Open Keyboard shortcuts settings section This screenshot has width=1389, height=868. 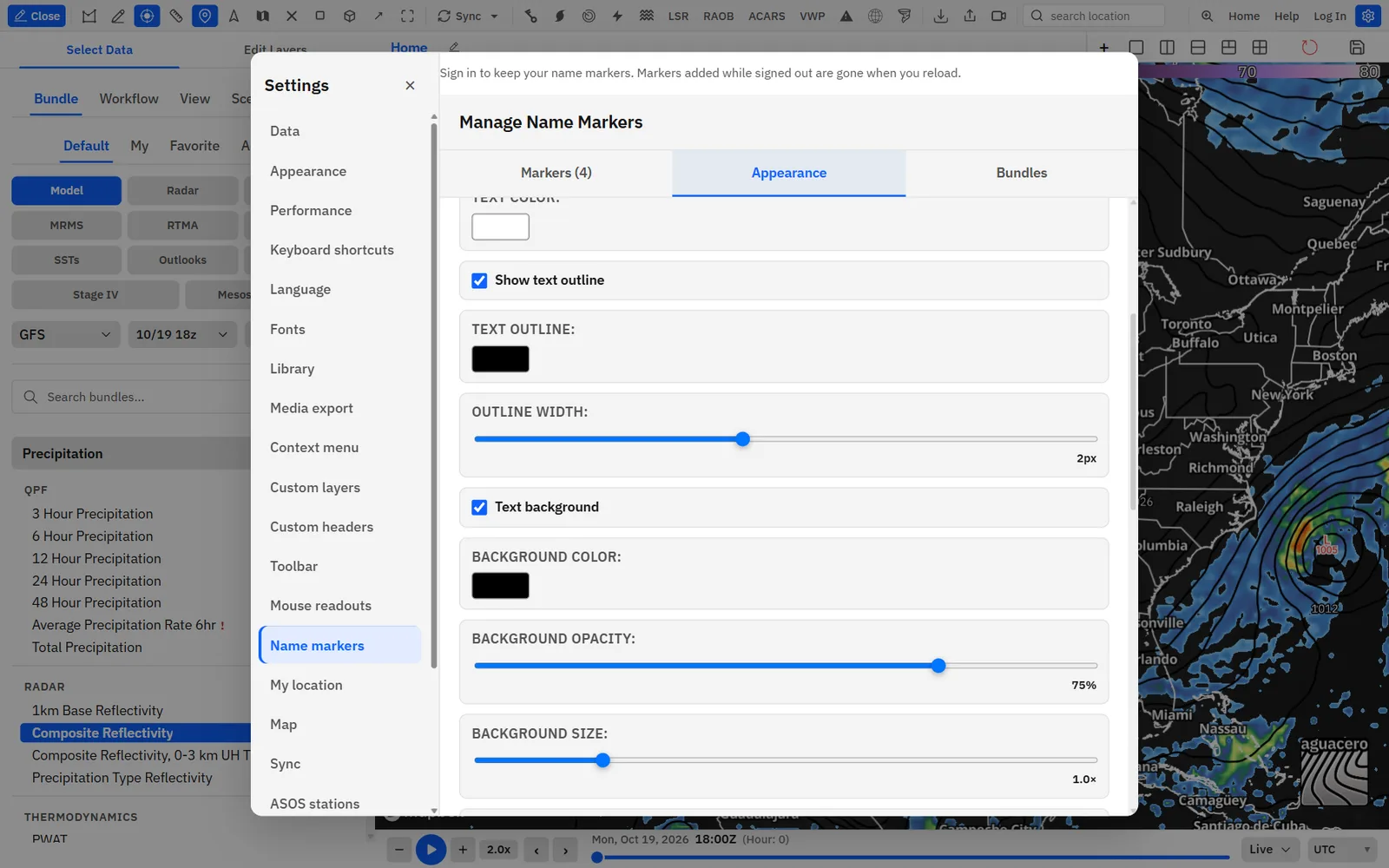[x=332, y=250]
